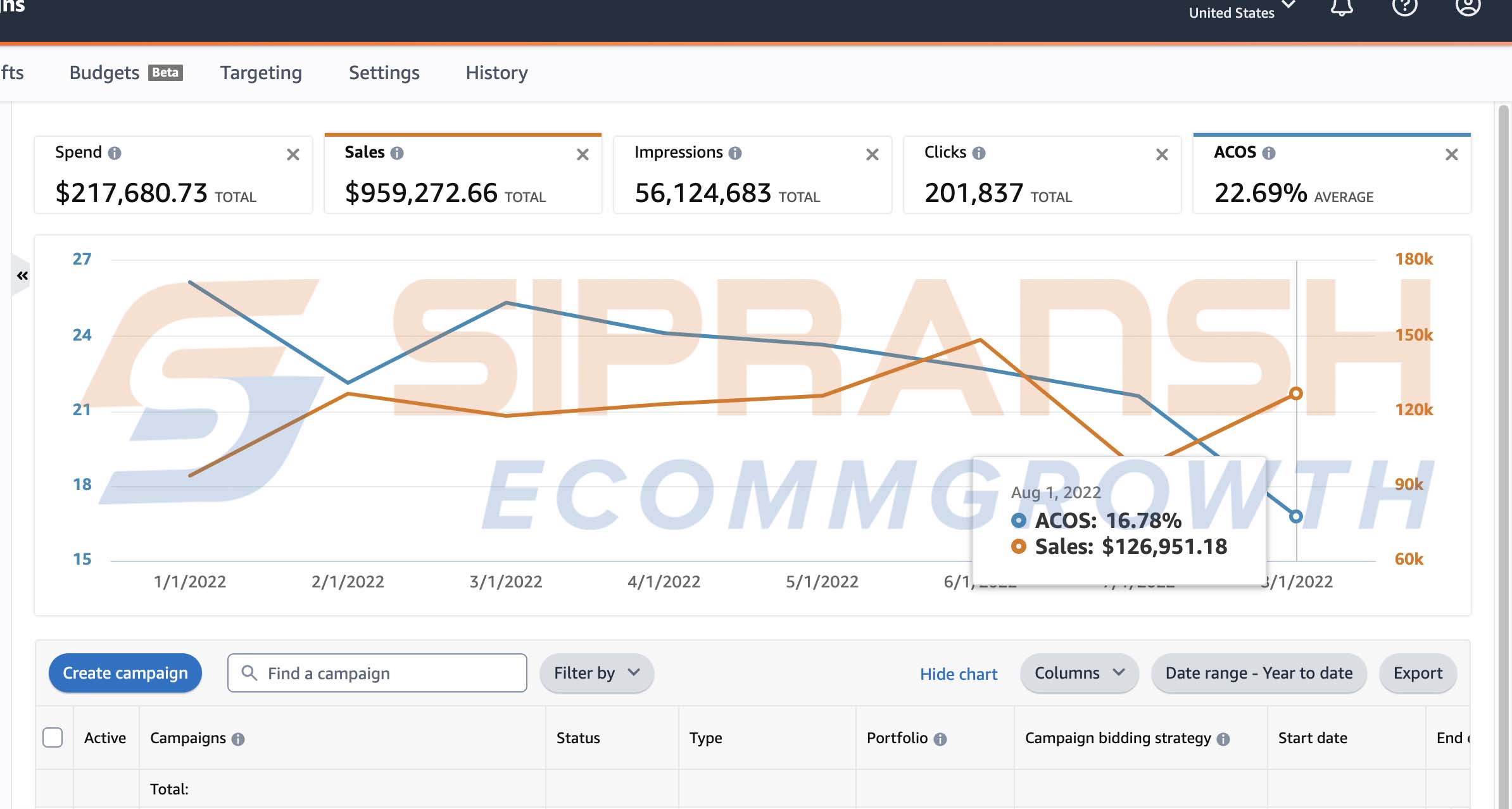
Task: Click the Find a campaign search field
Action: pos(377,673)
